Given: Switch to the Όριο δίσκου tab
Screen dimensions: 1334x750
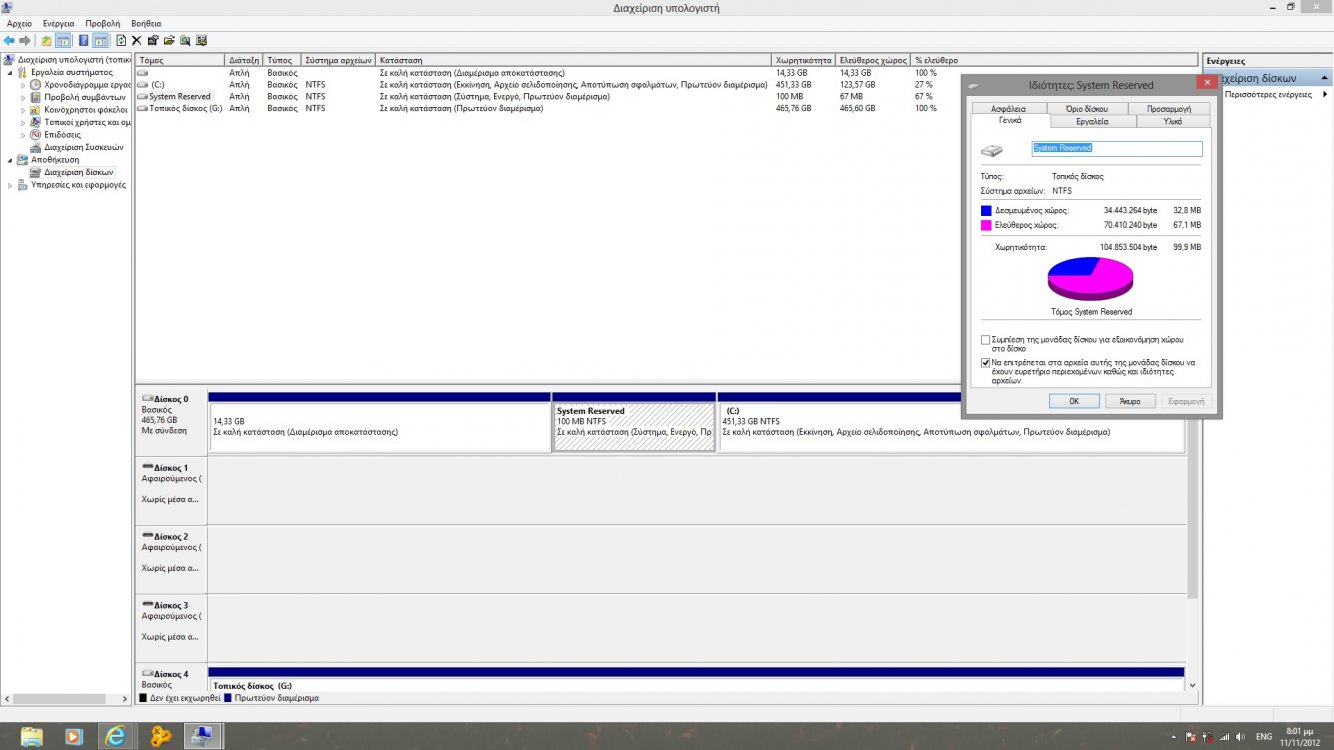Looking at the screenshot, I should click(1086, 108).
